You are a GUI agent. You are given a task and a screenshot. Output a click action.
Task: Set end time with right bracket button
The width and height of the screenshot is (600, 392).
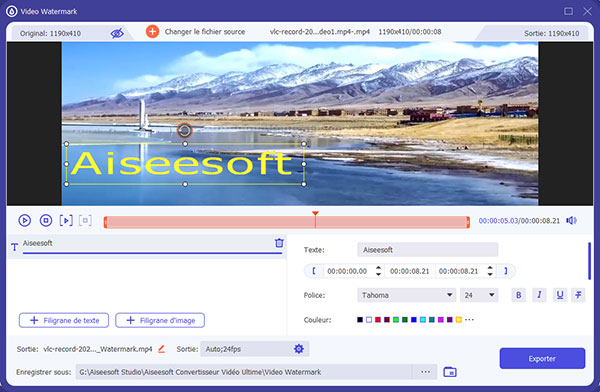point(505,271)
